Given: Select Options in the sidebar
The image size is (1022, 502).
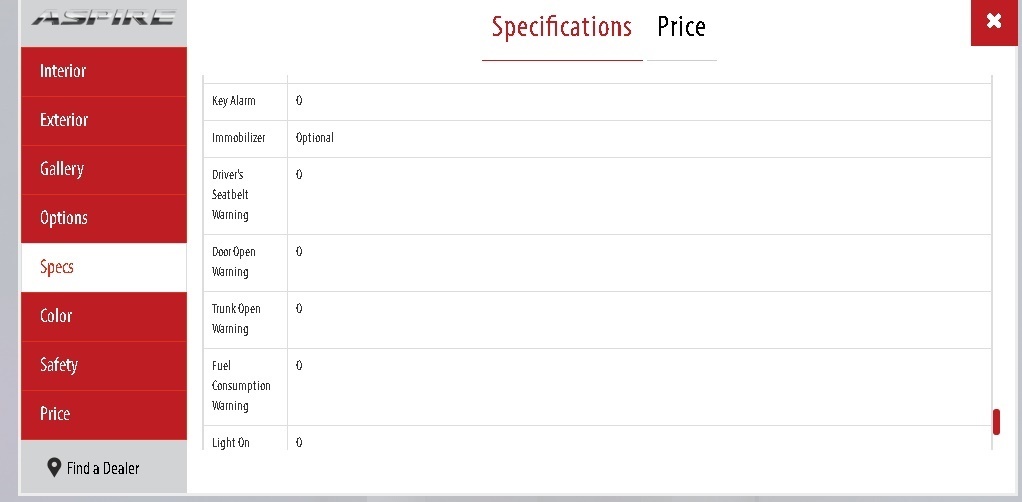Looking at the screenshot, I should click(104, 218).
